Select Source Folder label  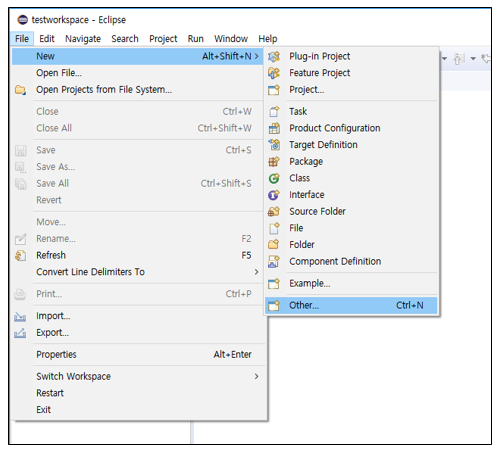coord(317,211)
